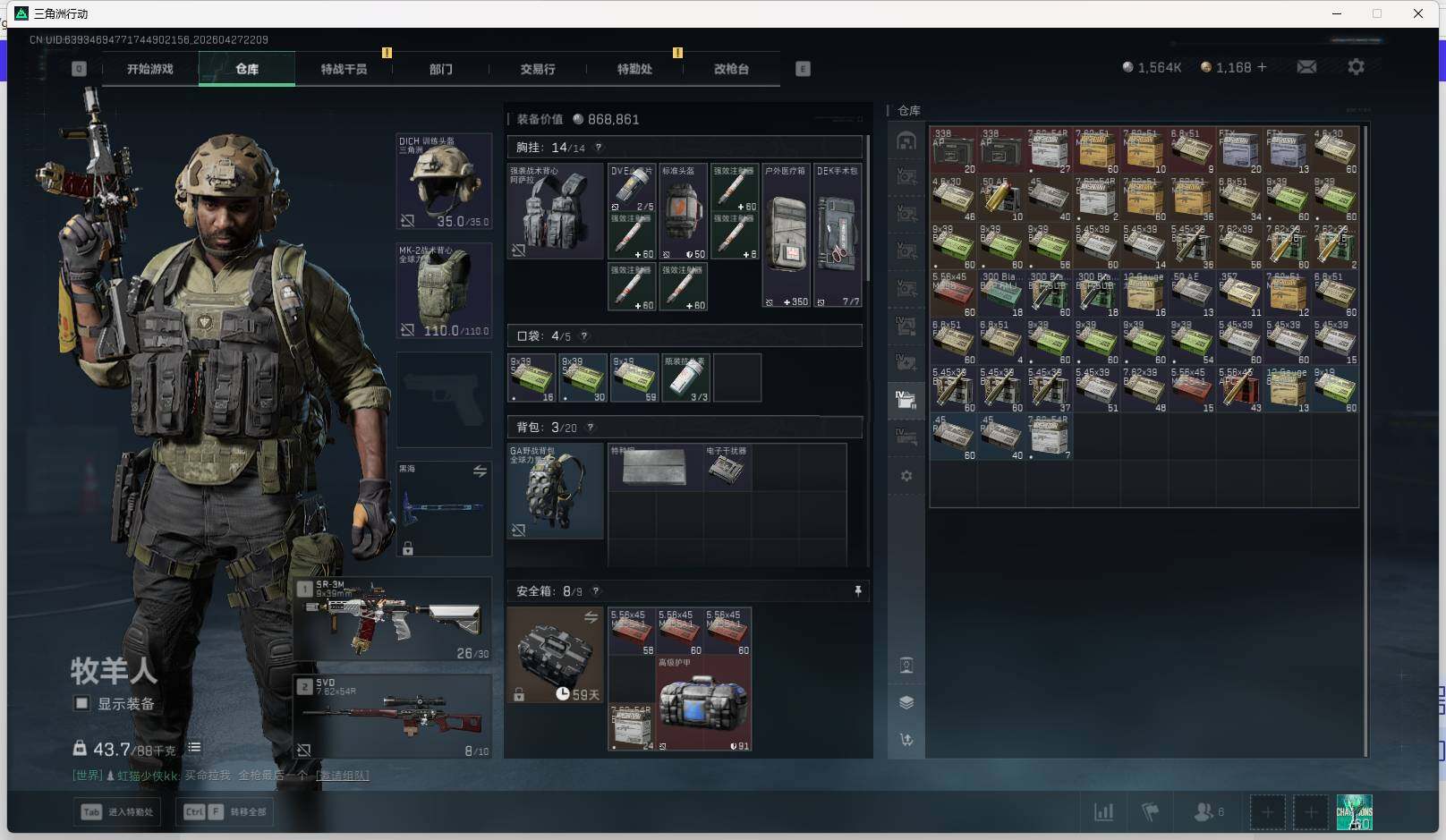Open the help icon beside 胸挂 14/14
Screen dimensions: 1446x840
pyautogui.click(x=599, y=148)
